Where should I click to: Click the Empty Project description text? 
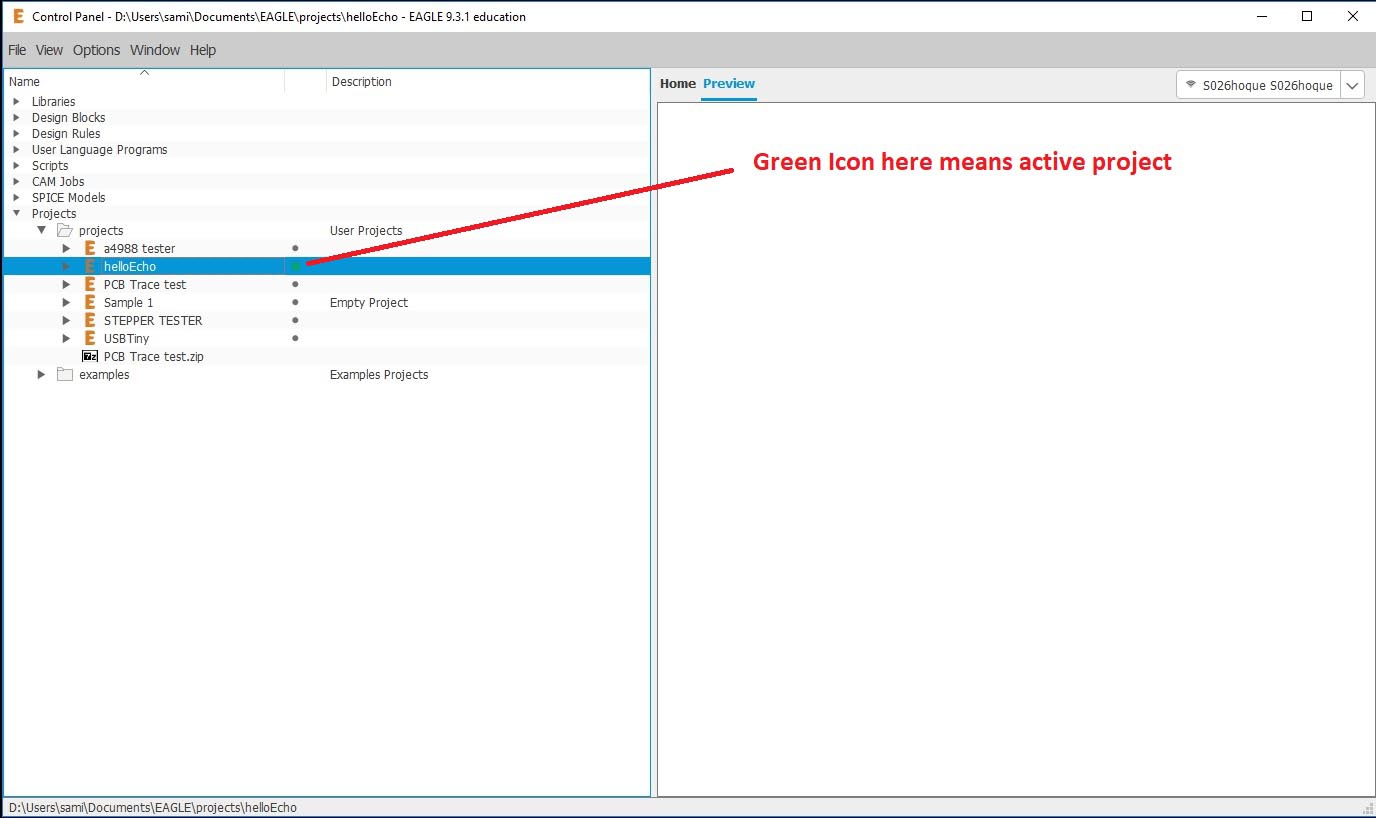(369, 302)
